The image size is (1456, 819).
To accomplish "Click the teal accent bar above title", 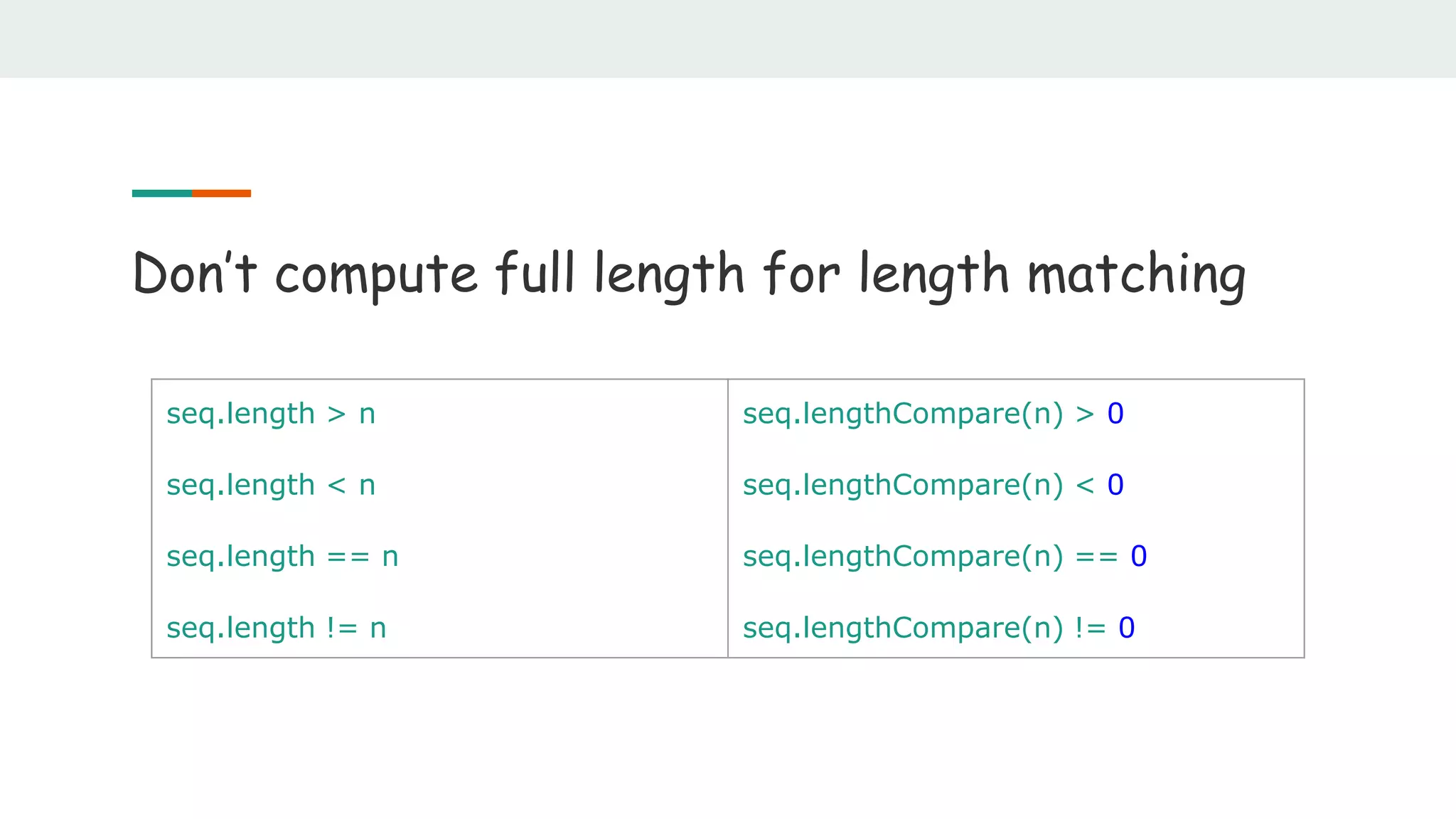I will (x=162, y=193).
